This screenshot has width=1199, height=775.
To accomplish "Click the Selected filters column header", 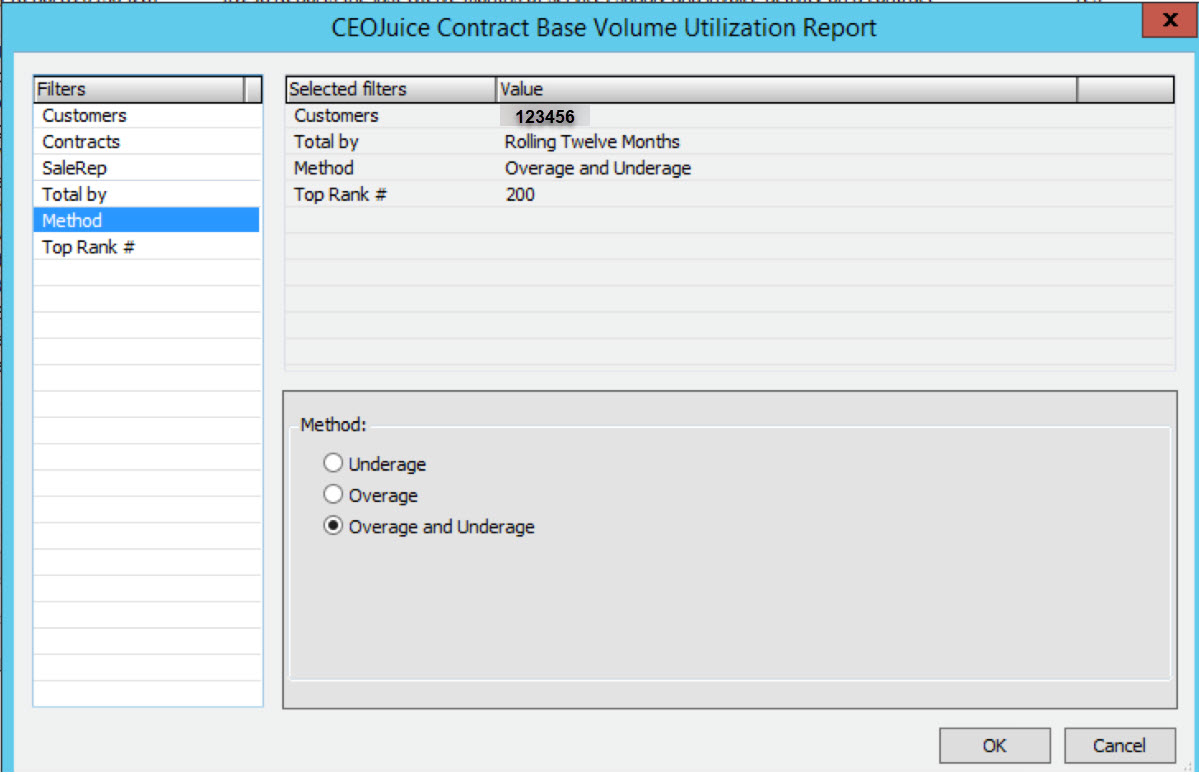I will (391, 89).
